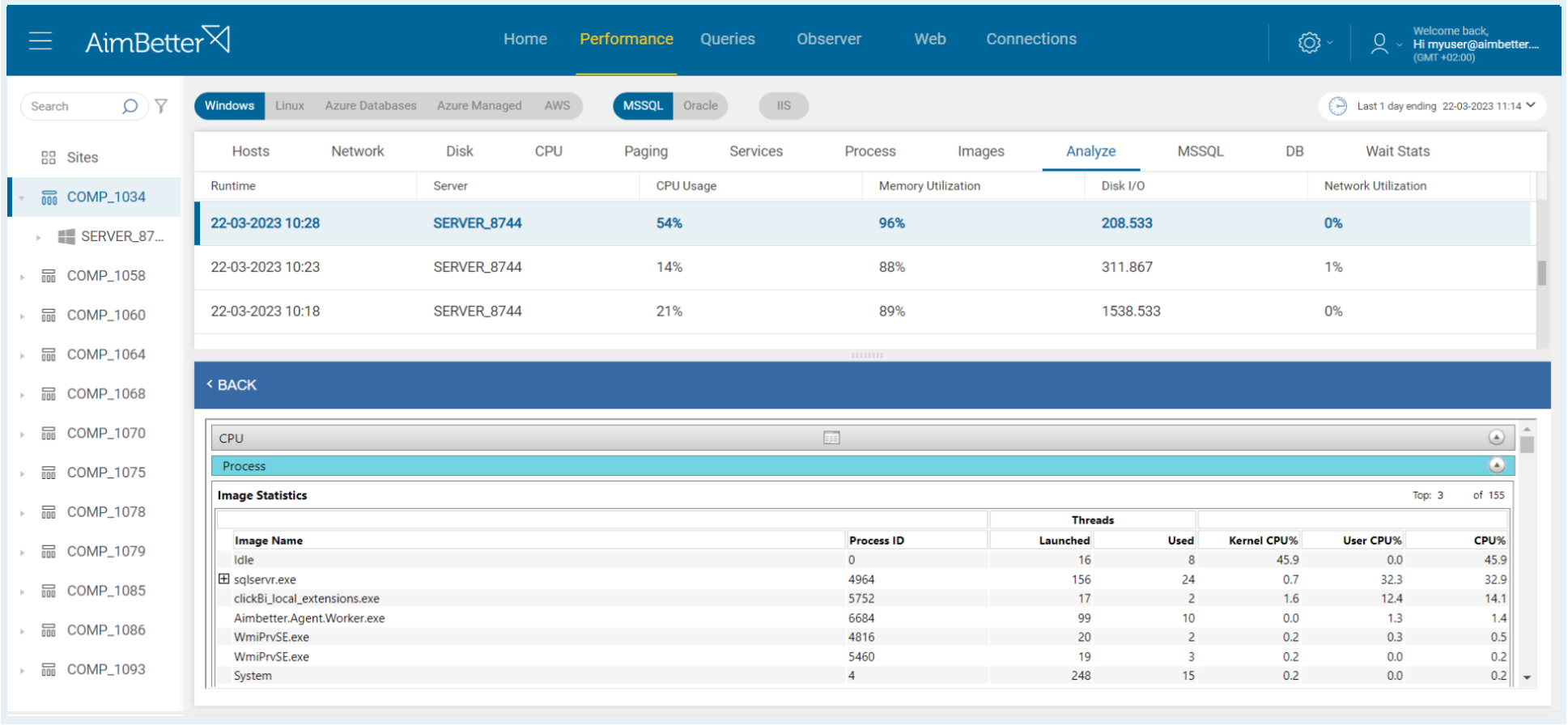Viewport: 1568px width, 725px height.
Task: Switch platform filter to Linux
Action: pyautogui.click(x=290, y=106)
